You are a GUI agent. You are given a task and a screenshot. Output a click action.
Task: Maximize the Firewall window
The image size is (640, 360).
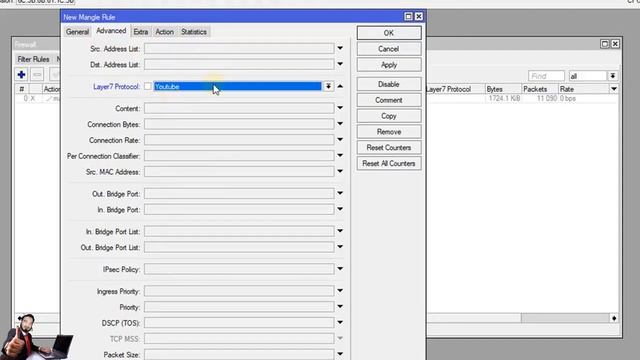pos(605,44)
